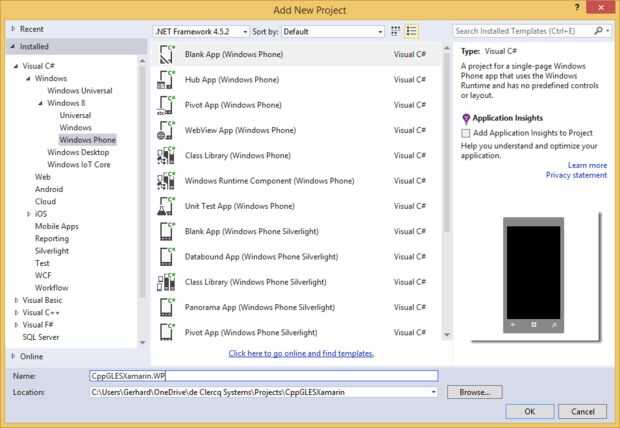Click here to go online and find templates

[301, 354]
